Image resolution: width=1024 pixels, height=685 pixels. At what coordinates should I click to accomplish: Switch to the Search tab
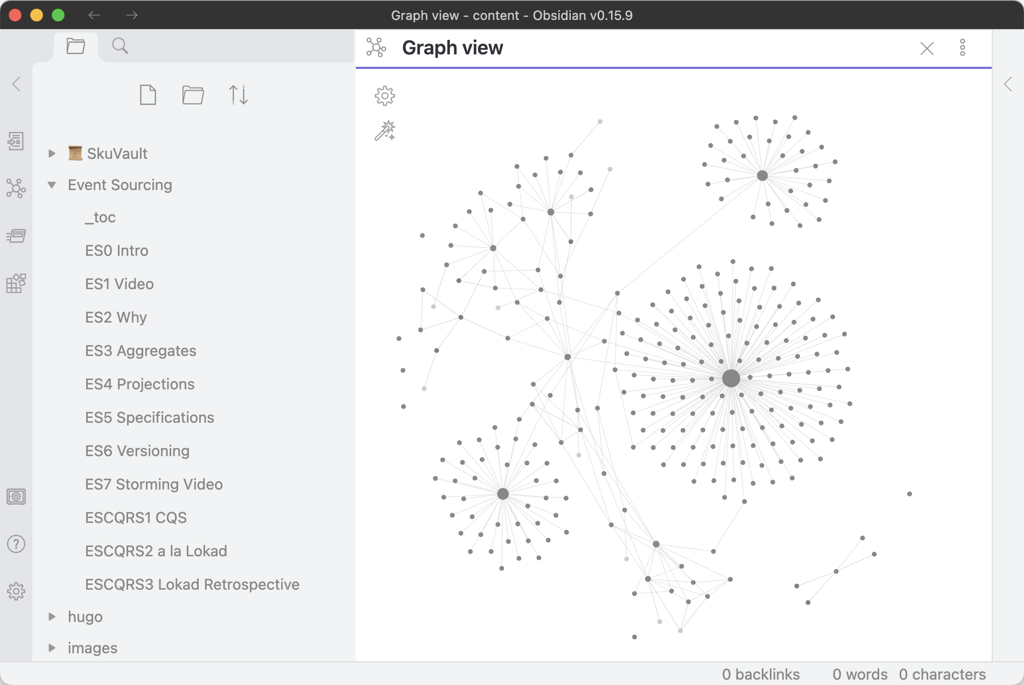click(x=120, y=46)
